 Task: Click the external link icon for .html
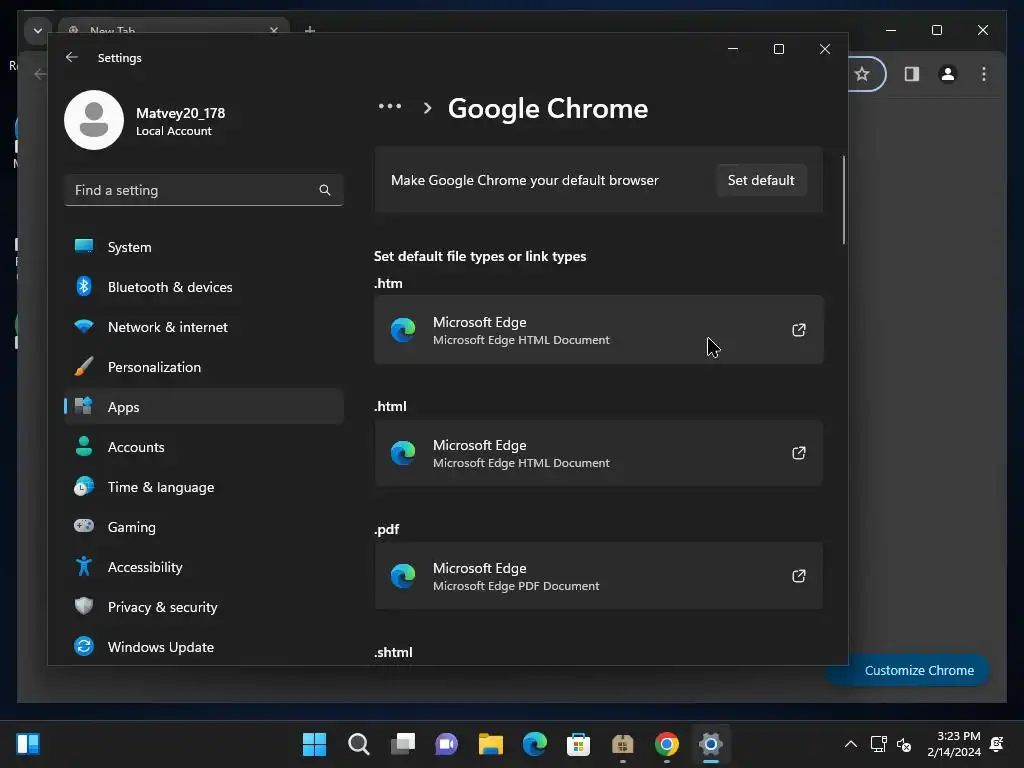click(x=798, y=453)
